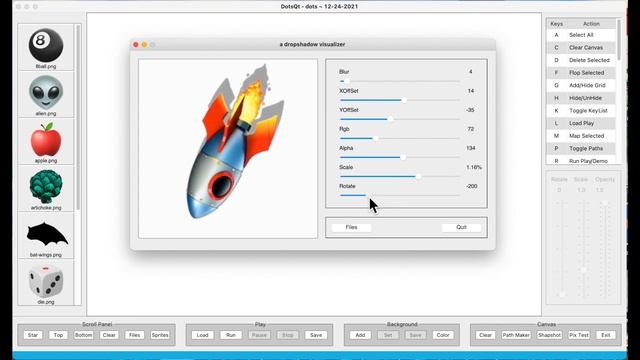The width and height of the screenshot is (640, 360).
Task: Click the rocket image in the visualizer preview
Action: tap(235, 141)
